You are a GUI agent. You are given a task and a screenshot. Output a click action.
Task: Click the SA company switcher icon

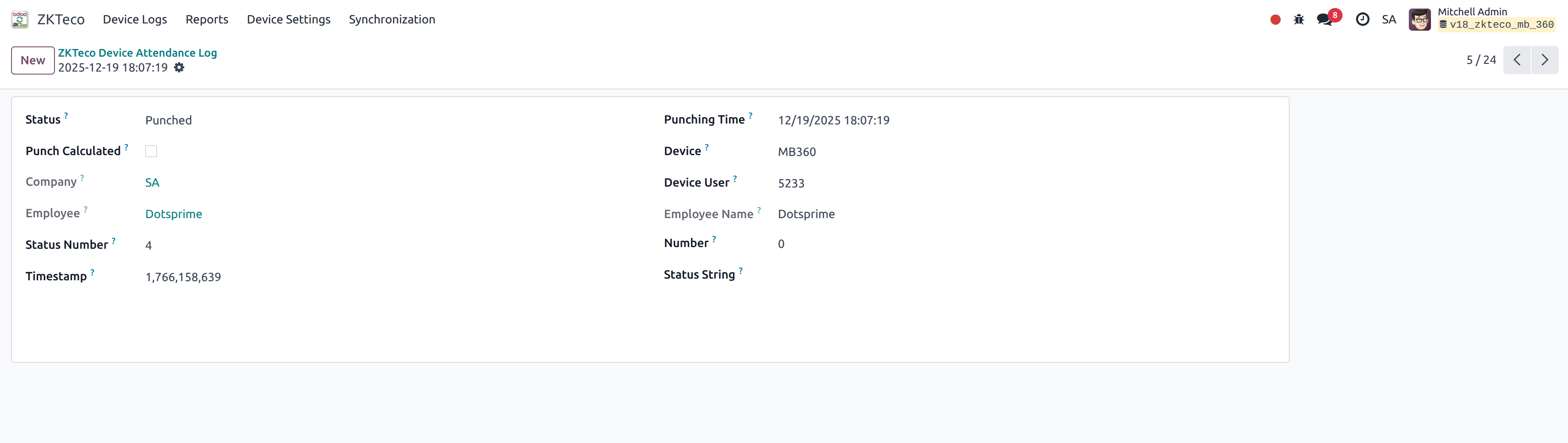(x=1389, y=19)
